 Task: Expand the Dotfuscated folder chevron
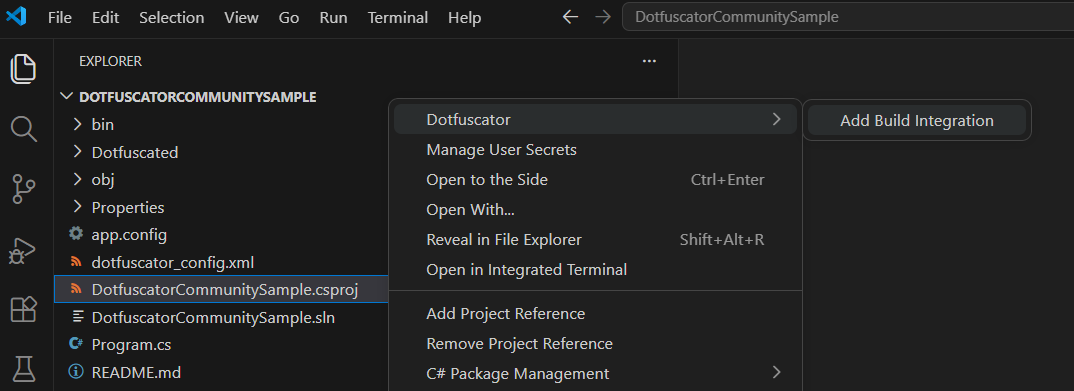tap(77, 151)
